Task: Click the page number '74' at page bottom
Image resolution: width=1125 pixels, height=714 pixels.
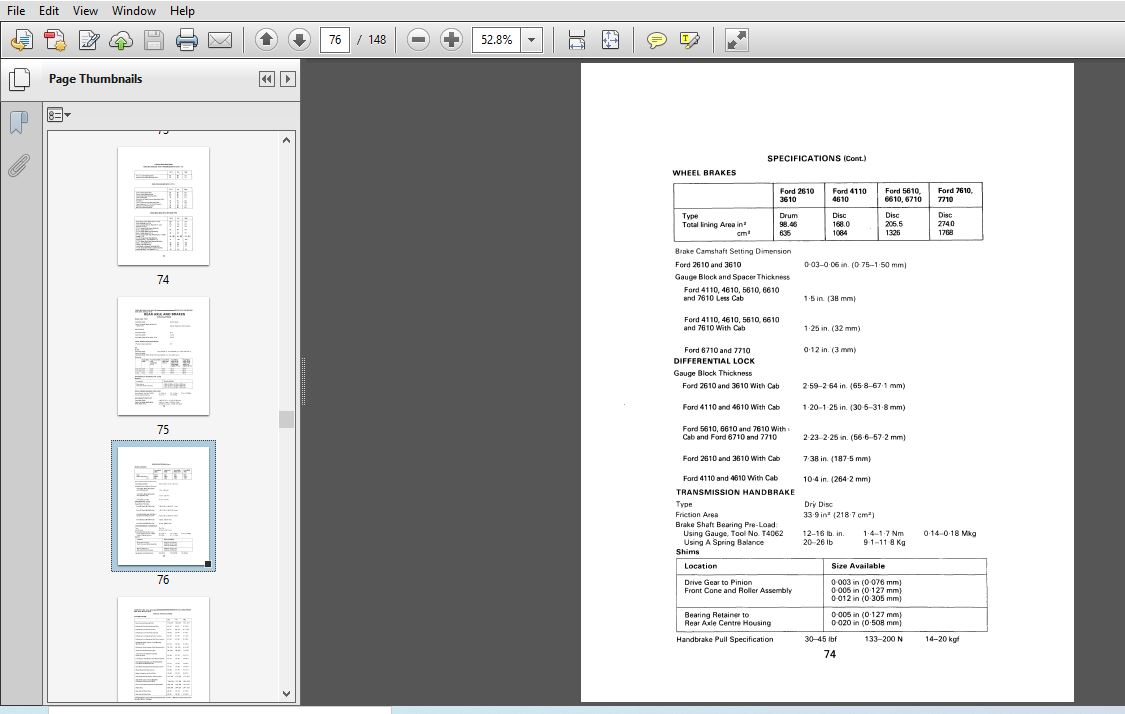Action: [829, 654]
